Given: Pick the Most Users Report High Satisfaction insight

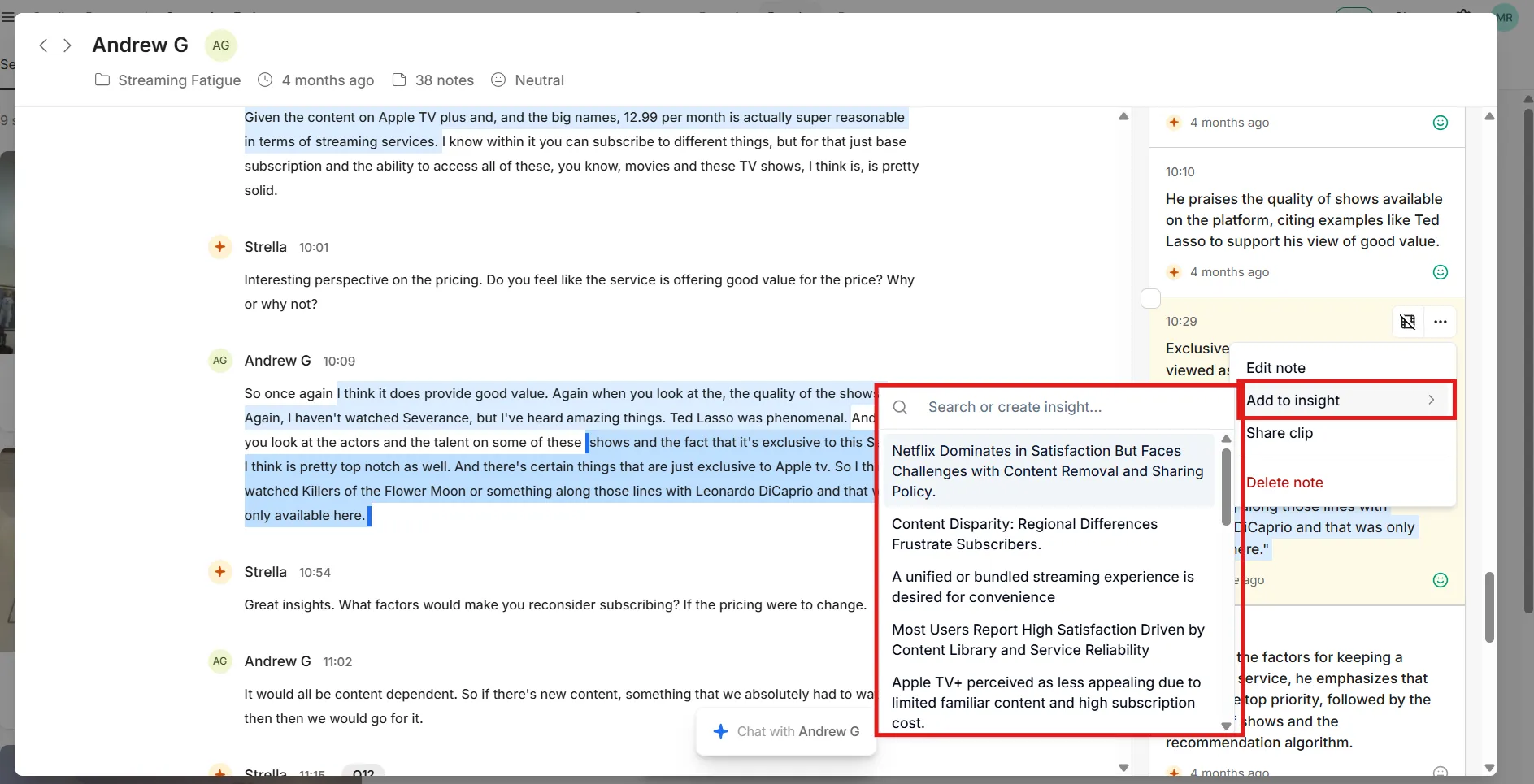Looking at the screenshot, I should point(1049,640).
